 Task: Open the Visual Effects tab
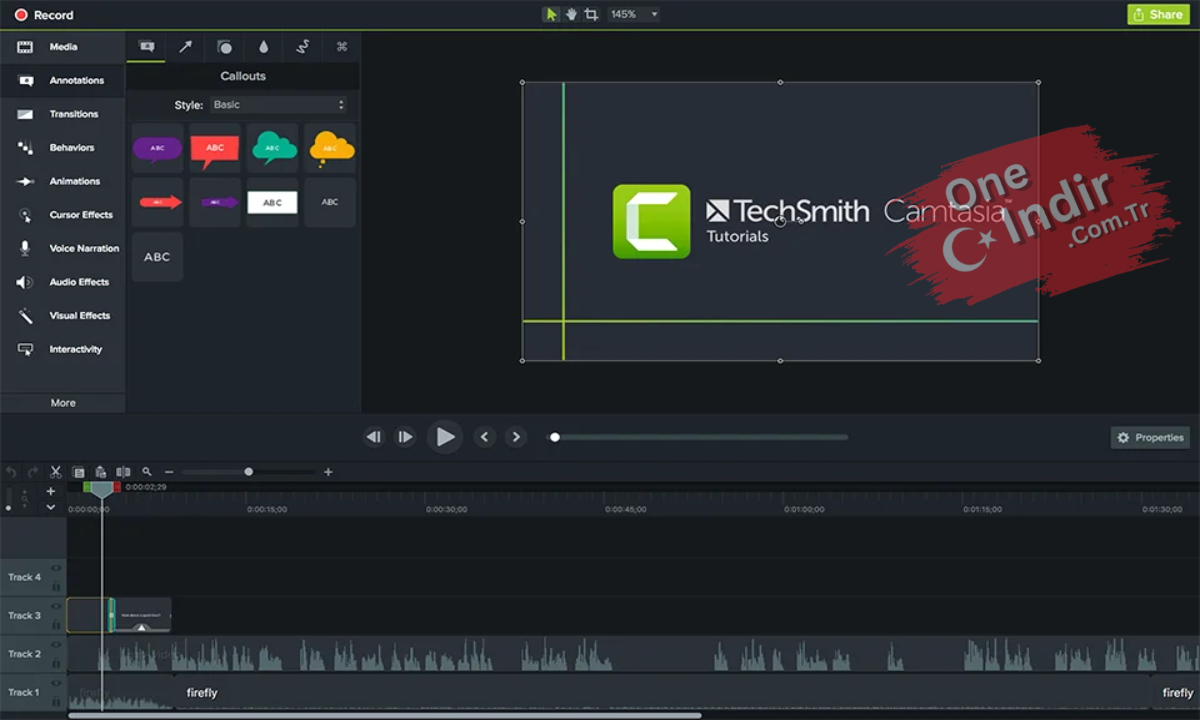[62, 315]
